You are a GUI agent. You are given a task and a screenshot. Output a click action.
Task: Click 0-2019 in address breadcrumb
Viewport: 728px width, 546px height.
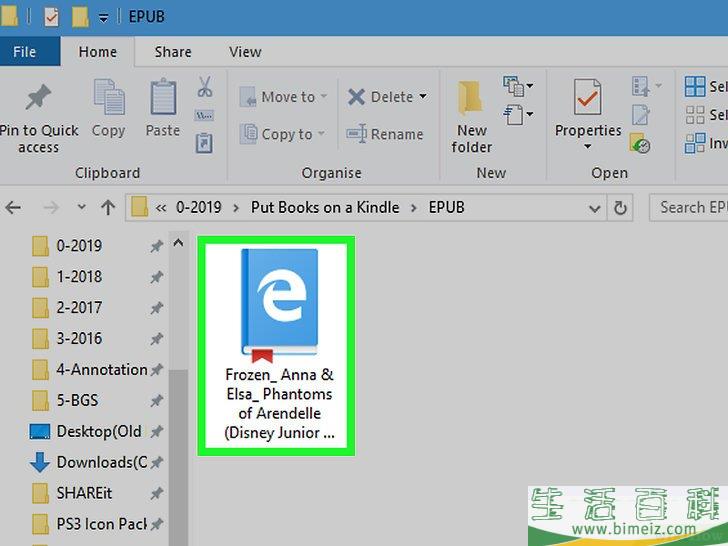[199, 207]
